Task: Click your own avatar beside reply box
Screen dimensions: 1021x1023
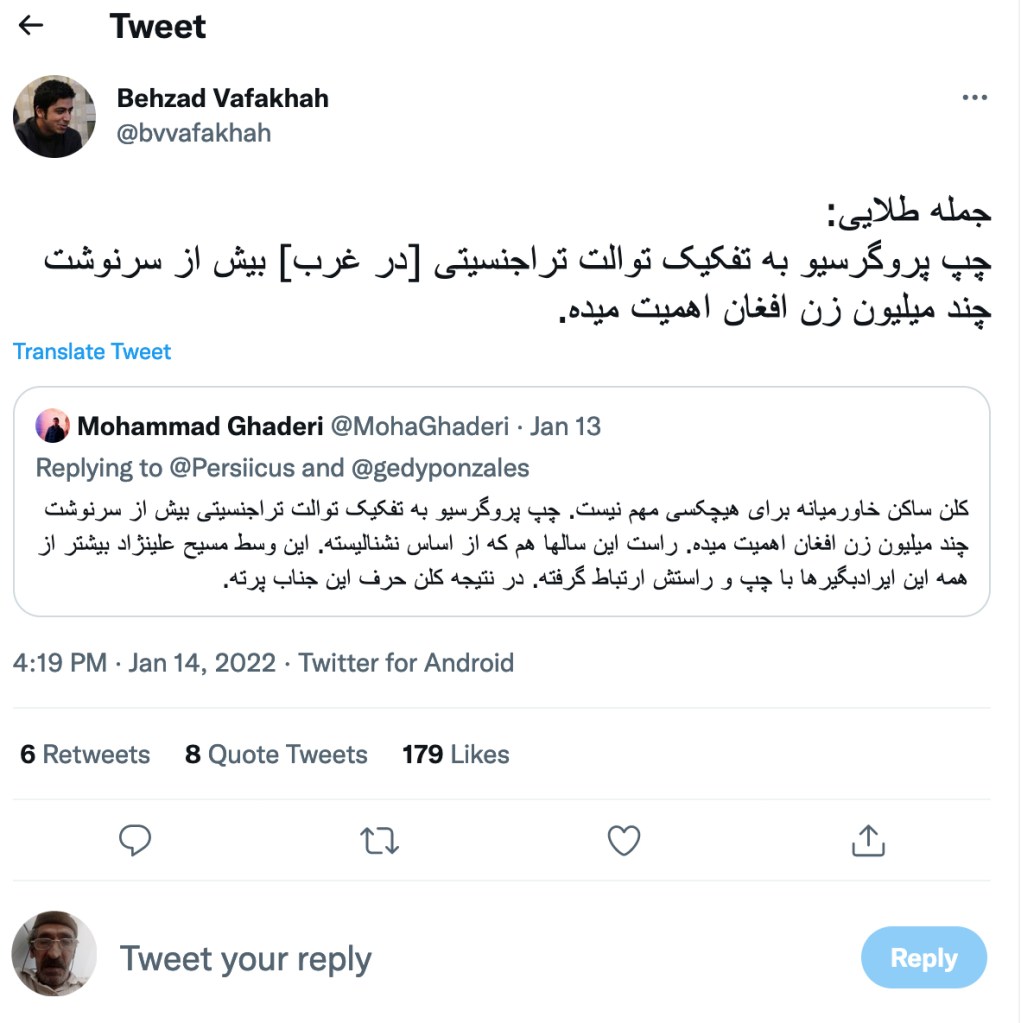Action: click(54, 953)
